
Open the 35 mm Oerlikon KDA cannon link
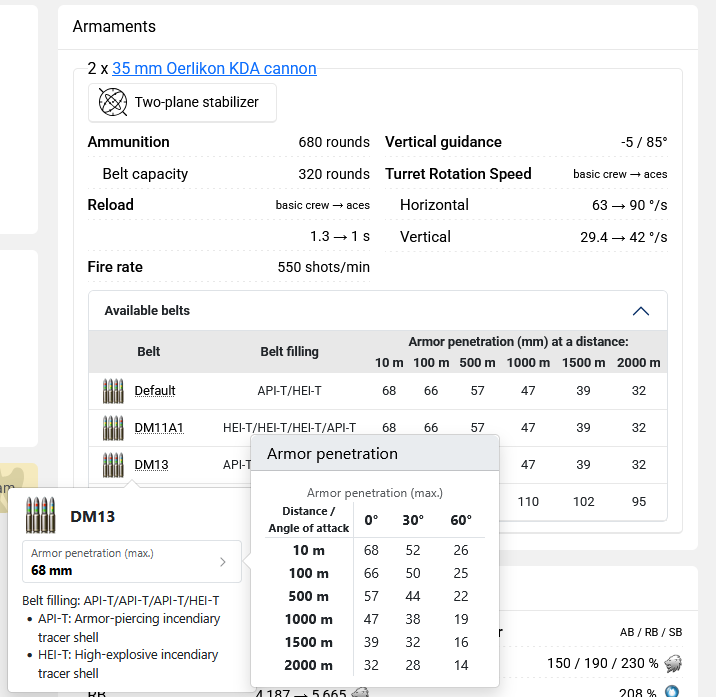pos(214,69)
